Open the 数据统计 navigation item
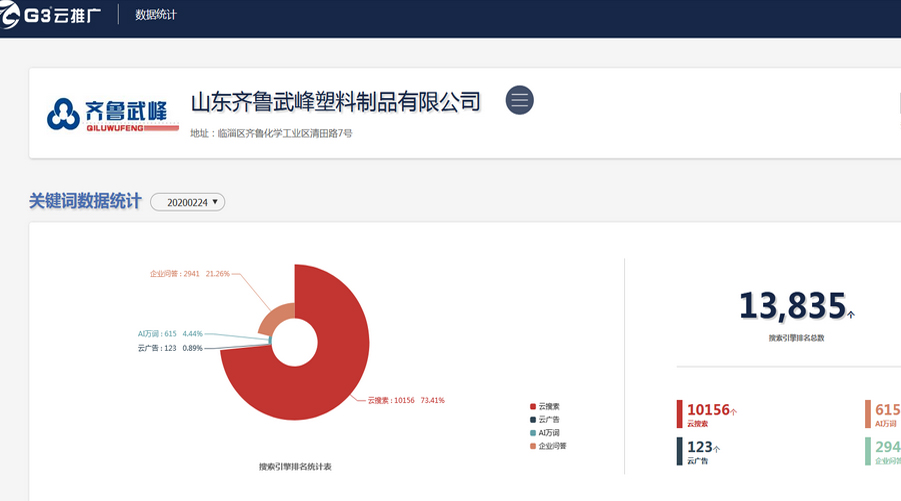 (156, 15)
